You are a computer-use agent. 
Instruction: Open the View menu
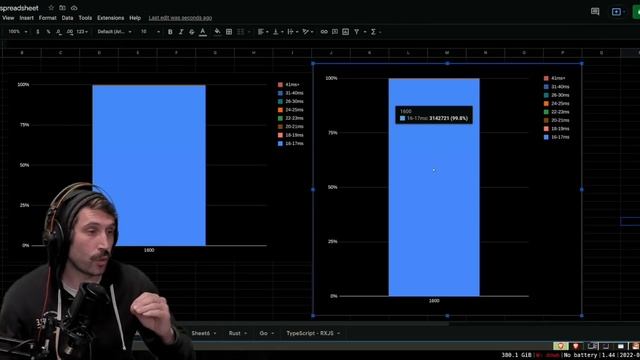point(8,18)
